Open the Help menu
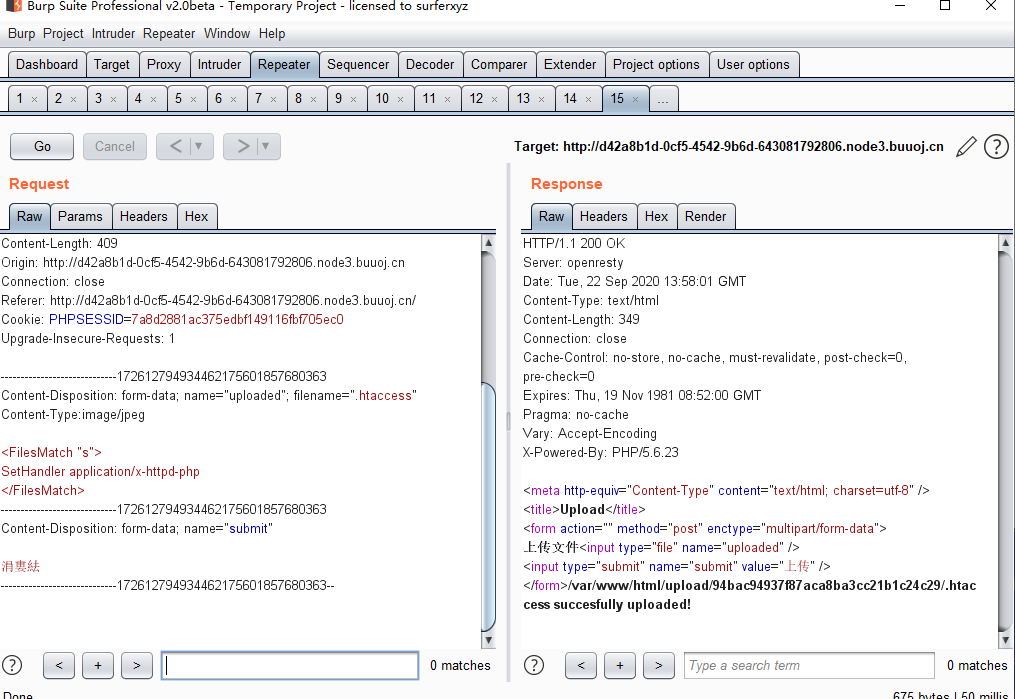This screenshot has width=1015, height=699. pos(272,34)
